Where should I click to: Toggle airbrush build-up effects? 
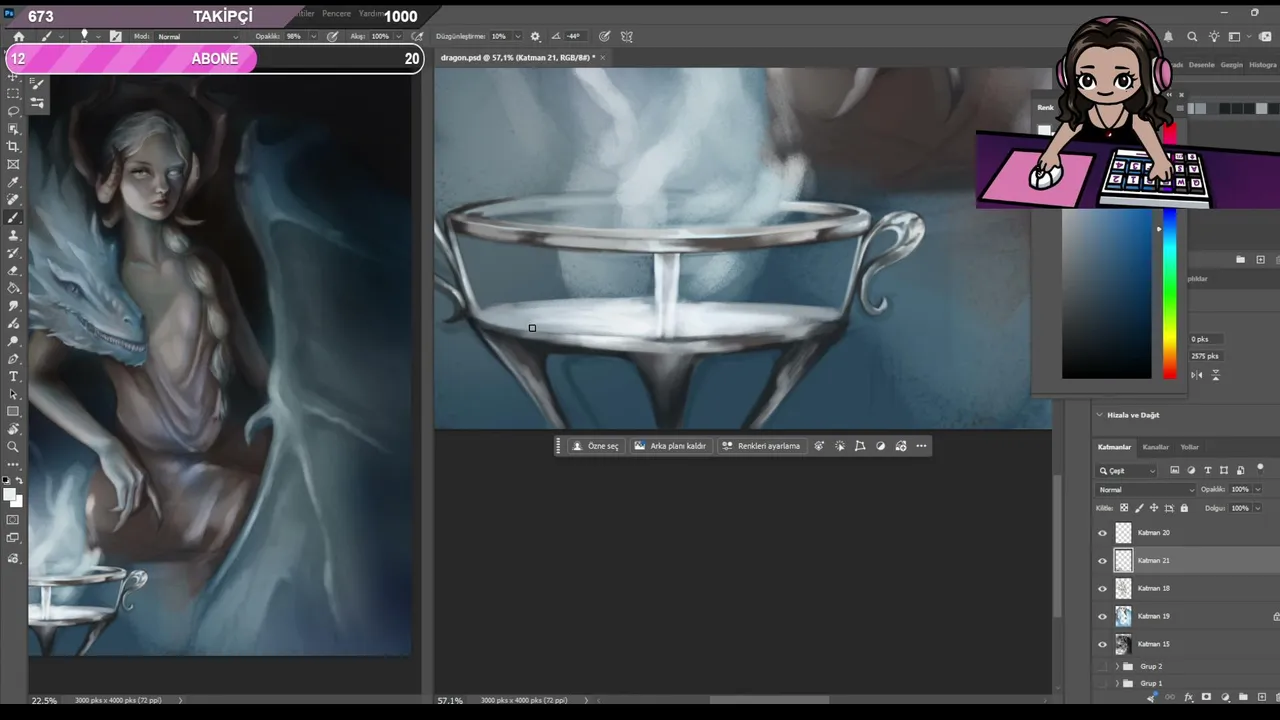pyautogui.click(x=418, y=37)
